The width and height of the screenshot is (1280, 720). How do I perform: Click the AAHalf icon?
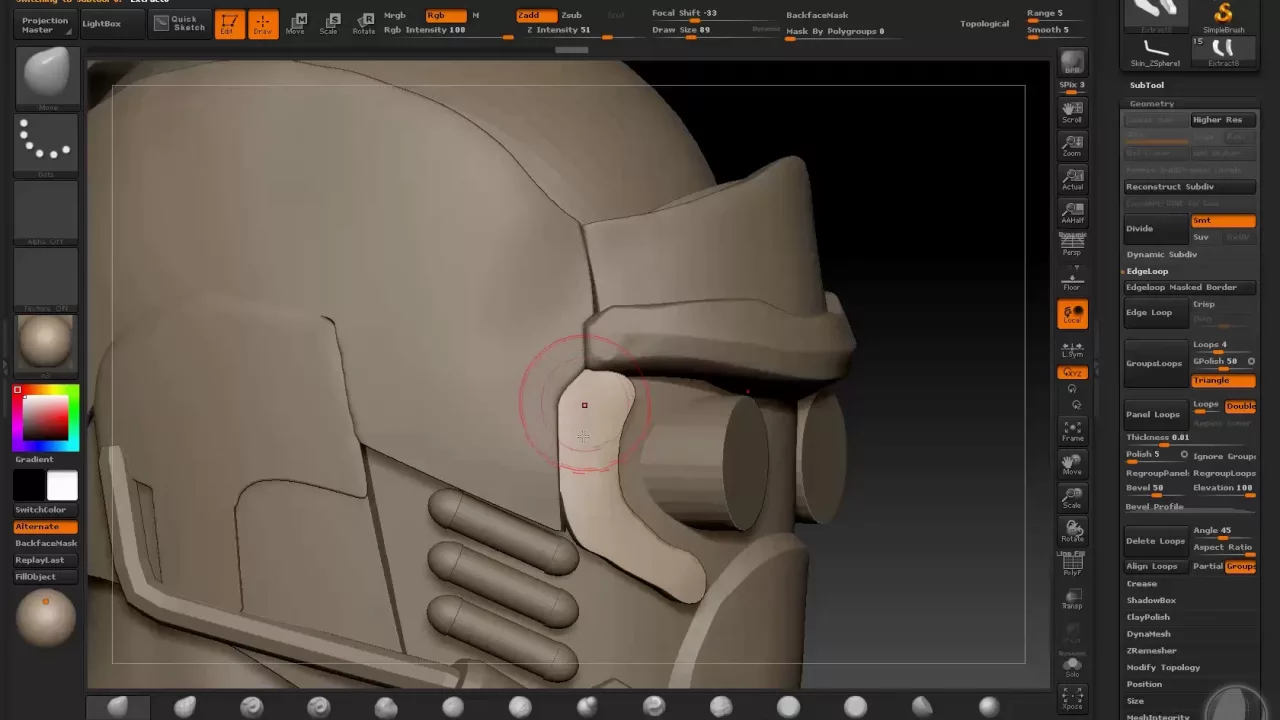(x=1072, y=212)
